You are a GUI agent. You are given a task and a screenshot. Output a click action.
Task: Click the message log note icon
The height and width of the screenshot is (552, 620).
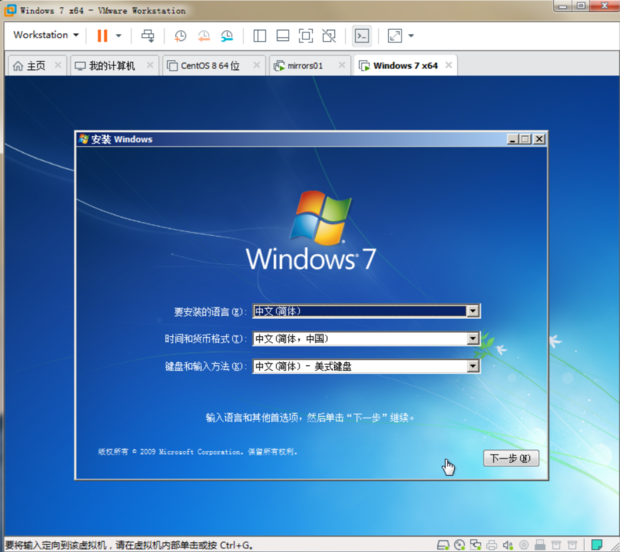coord(597,545)
